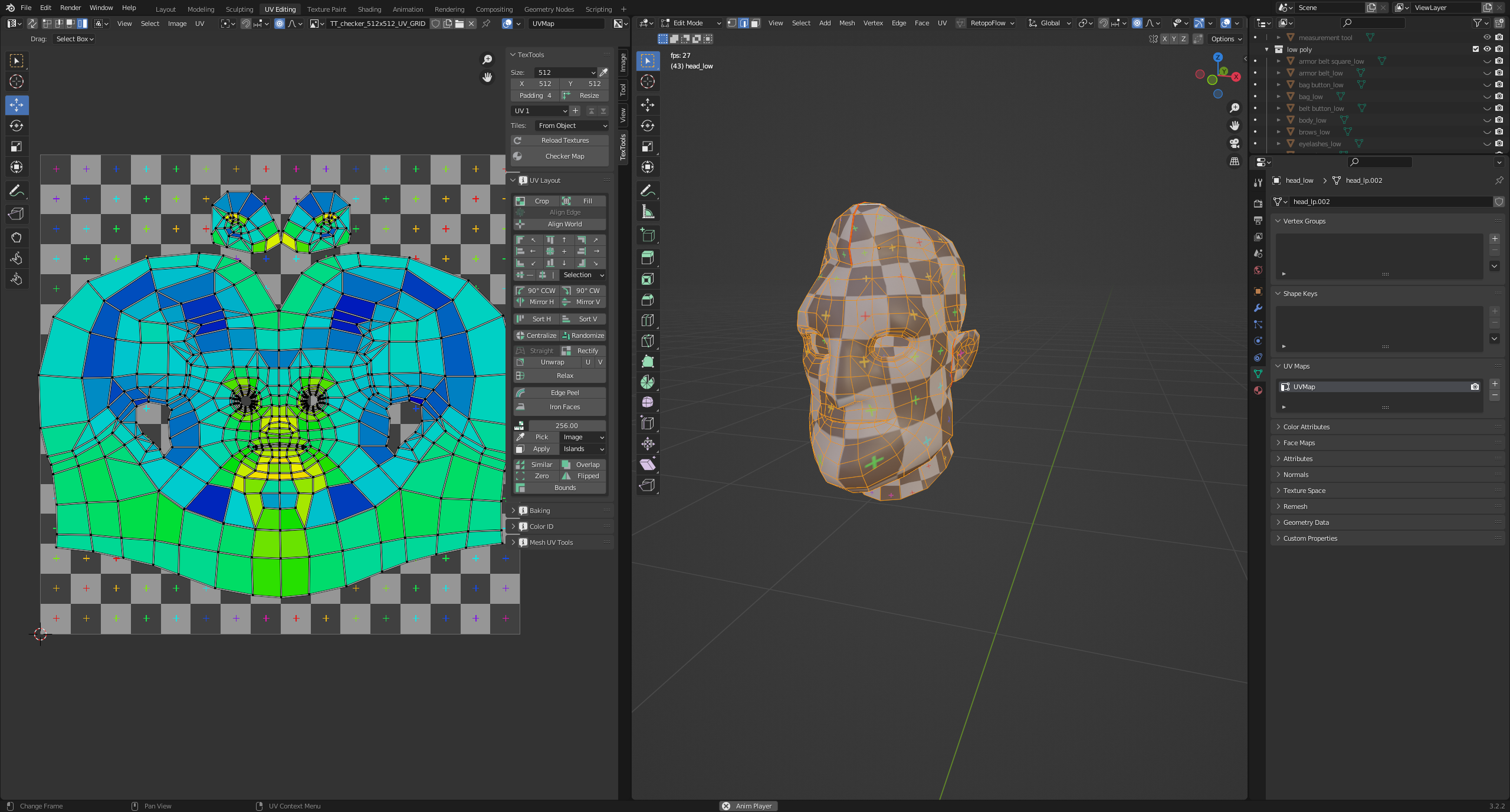Click the Align World button
1510x812 pixels.
559,224
